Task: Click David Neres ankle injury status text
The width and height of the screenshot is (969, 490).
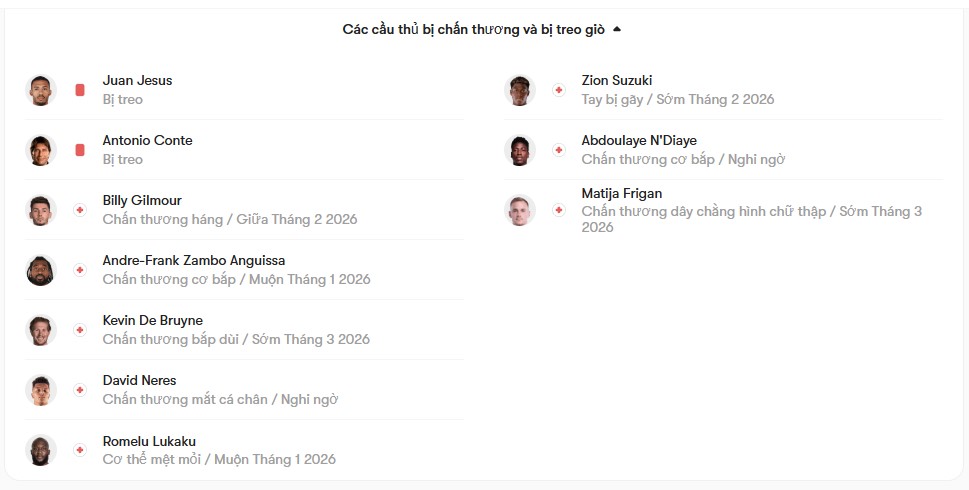Action: [220, 399]
